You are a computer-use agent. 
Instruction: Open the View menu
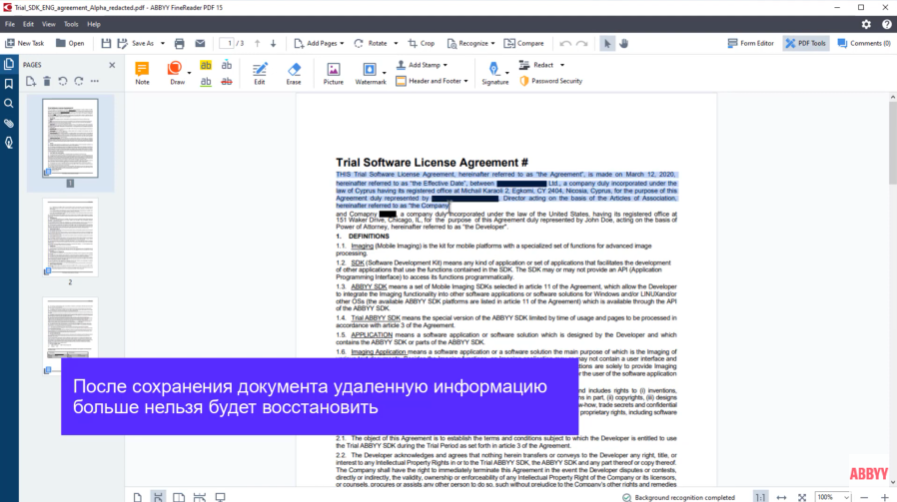coord(49,25)
